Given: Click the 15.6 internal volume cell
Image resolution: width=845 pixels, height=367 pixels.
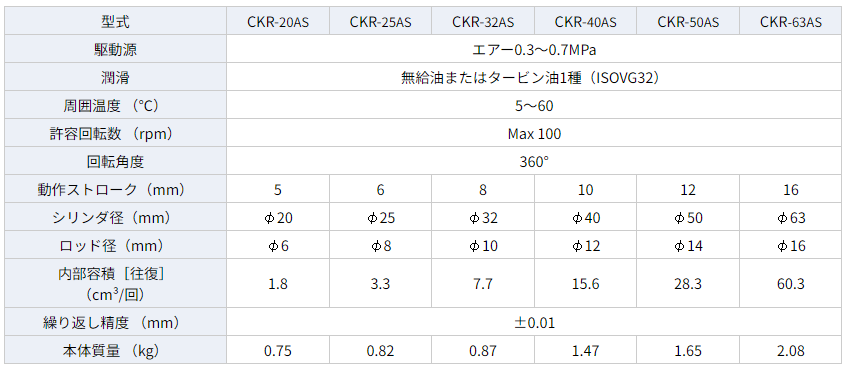Looking at the screenshot, I should [586, 284].
